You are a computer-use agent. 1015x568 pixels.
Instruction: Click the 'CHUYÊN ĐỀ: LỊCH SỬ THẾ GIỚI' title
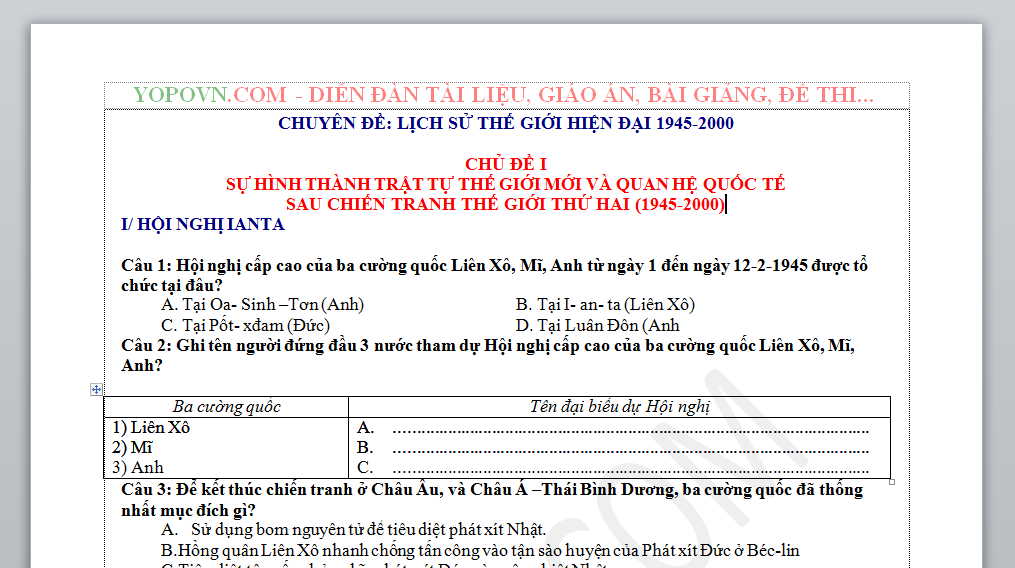505,124
